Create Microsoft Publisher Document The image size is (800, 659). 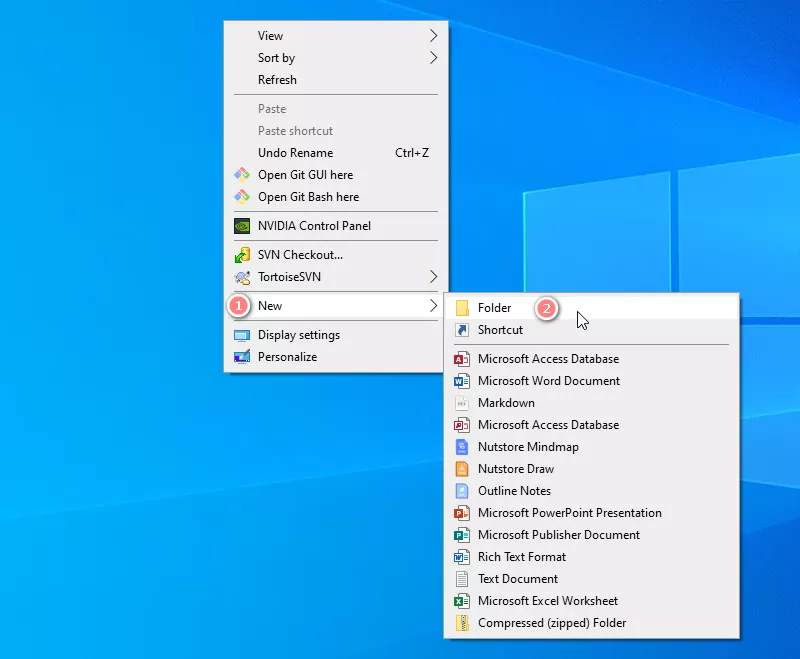click(x=591, y=535)
